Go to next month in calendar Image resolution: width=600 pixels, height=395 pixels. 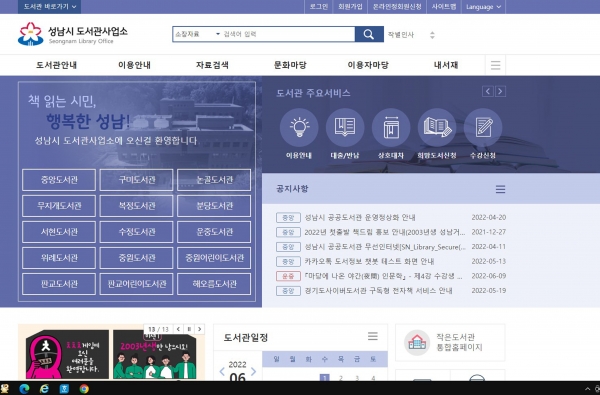tap(253, 371)
